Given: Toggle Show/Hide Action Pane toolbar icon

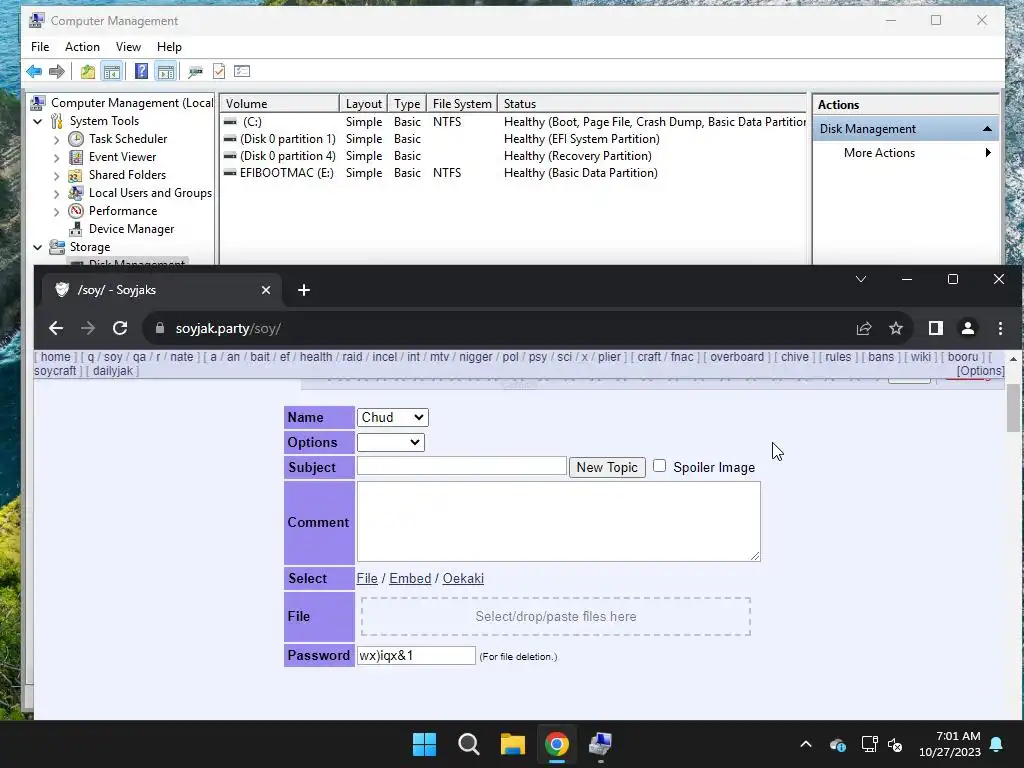Looking at the screenshot, I should [x=166, y=71].
